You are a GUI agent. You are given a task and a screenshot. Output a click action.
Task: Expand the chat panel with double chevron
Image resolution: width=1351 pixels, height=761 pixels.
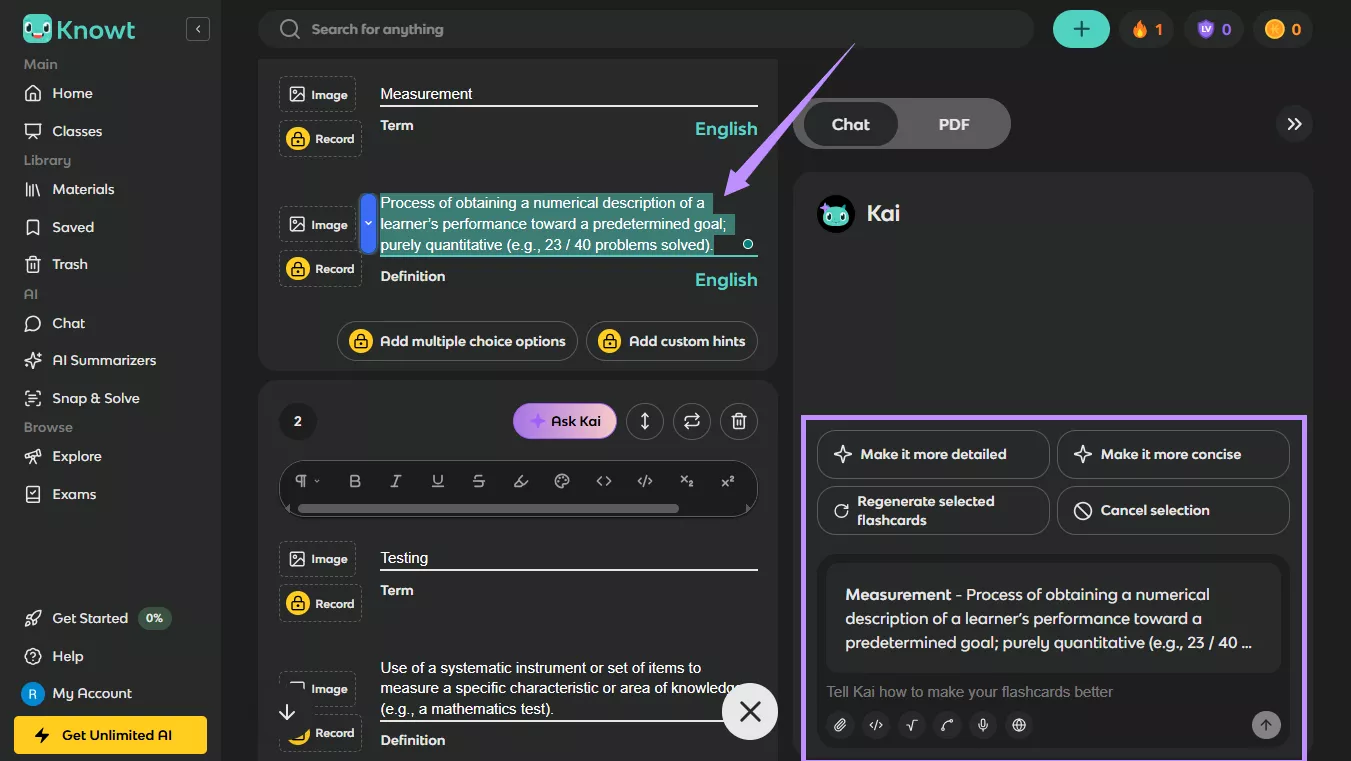[1294, 124]
